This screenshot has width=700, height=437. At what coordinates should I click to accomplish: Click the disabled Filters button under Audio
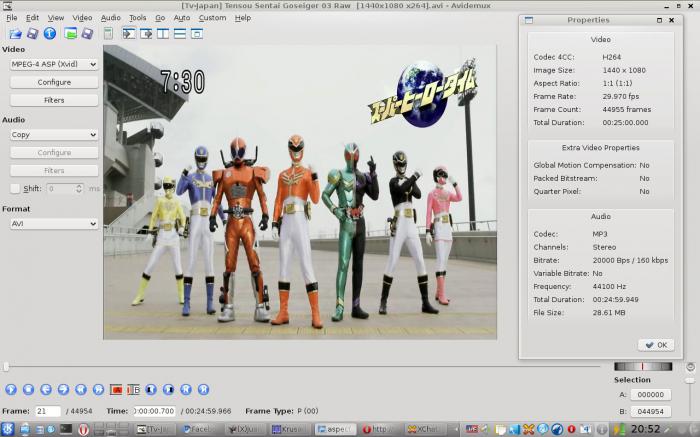coord(54,171)
